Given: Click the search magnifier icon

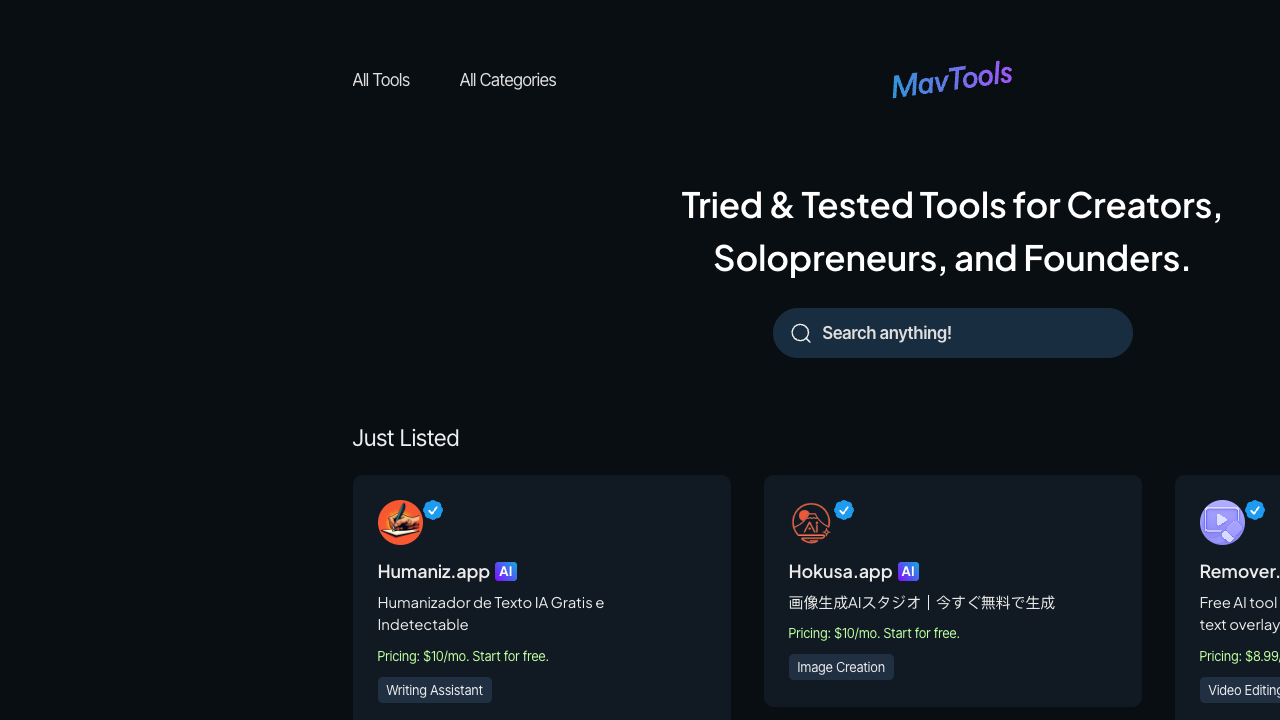Looking at the screenshot, I should point(801,333).
